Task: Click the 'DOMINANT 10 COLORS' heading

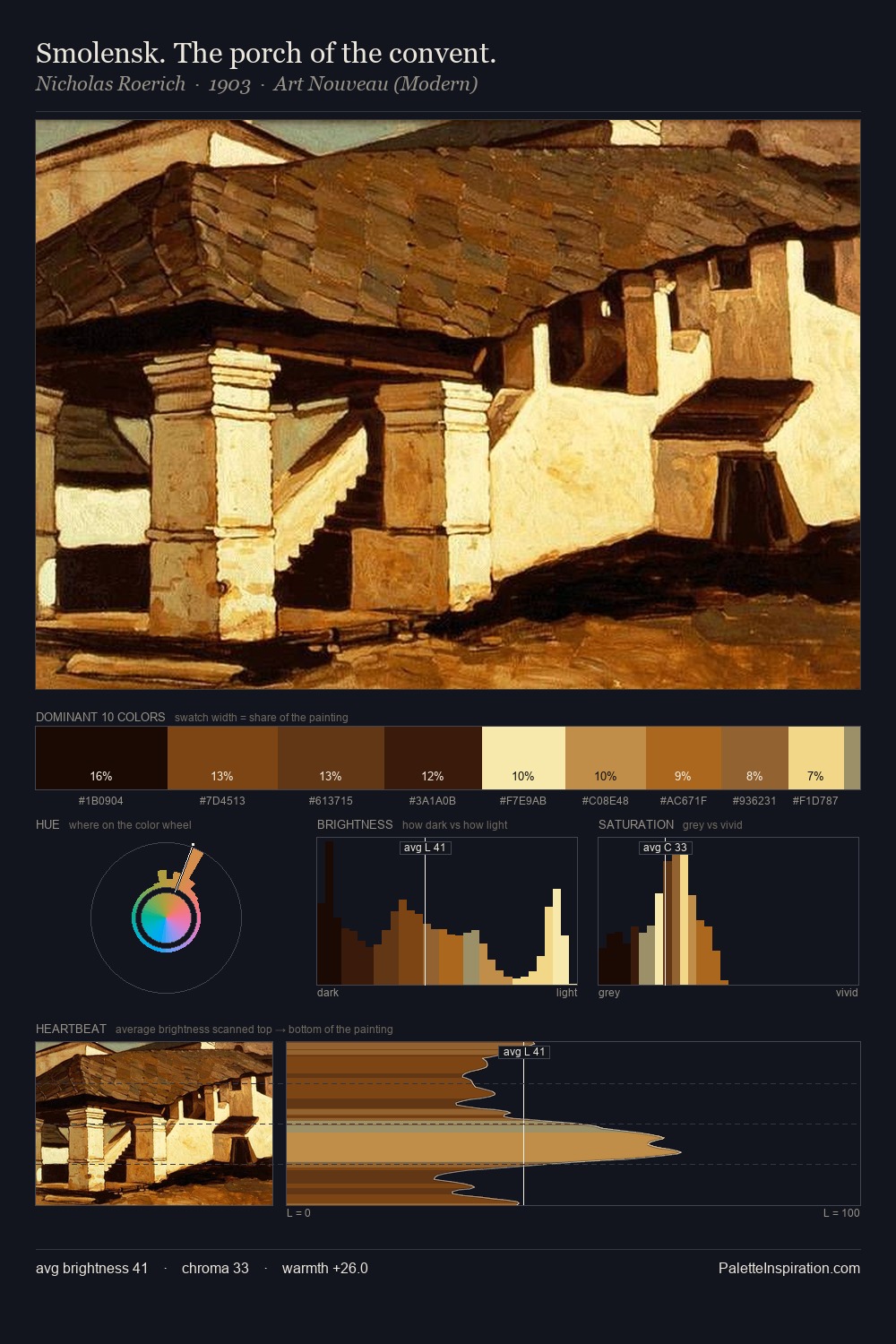Action: coord(100,717)
